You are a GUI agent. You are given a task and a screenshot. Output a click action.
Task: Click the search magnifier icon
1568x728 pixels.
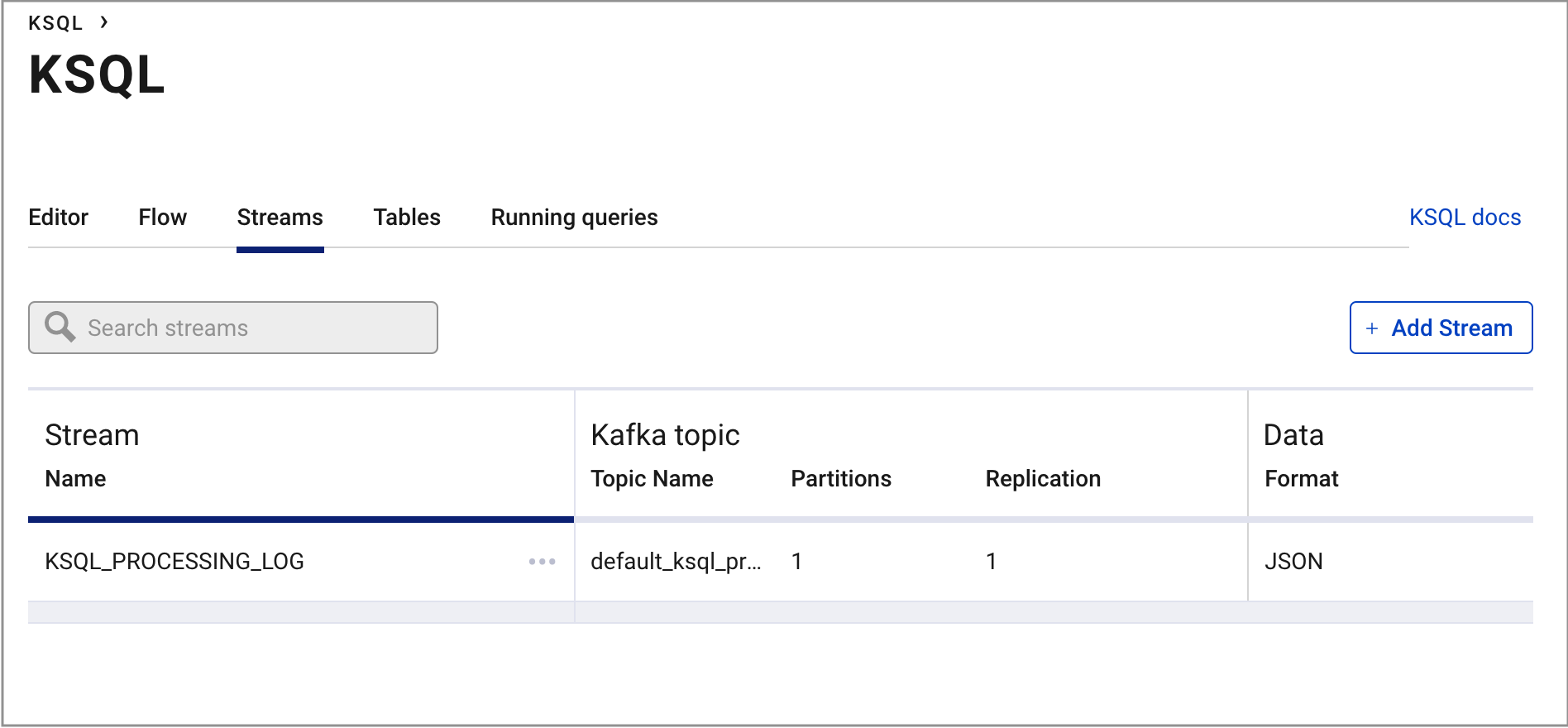[60, 327]
